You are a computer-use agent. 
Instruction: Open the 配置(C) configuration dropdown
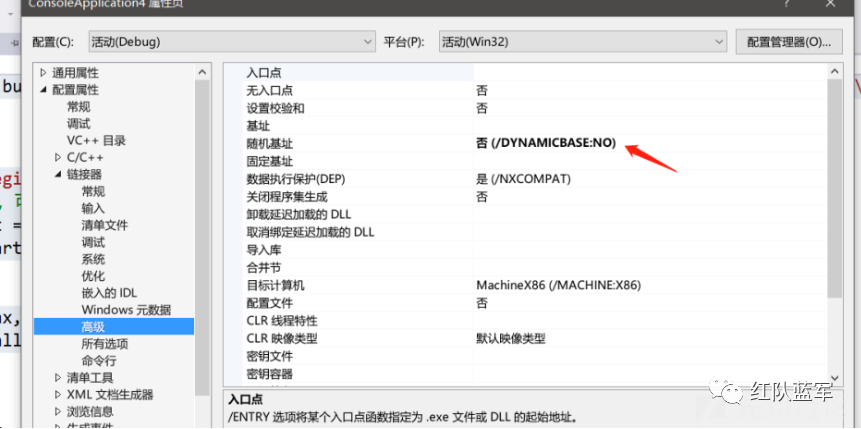click(x=231, y=42)
